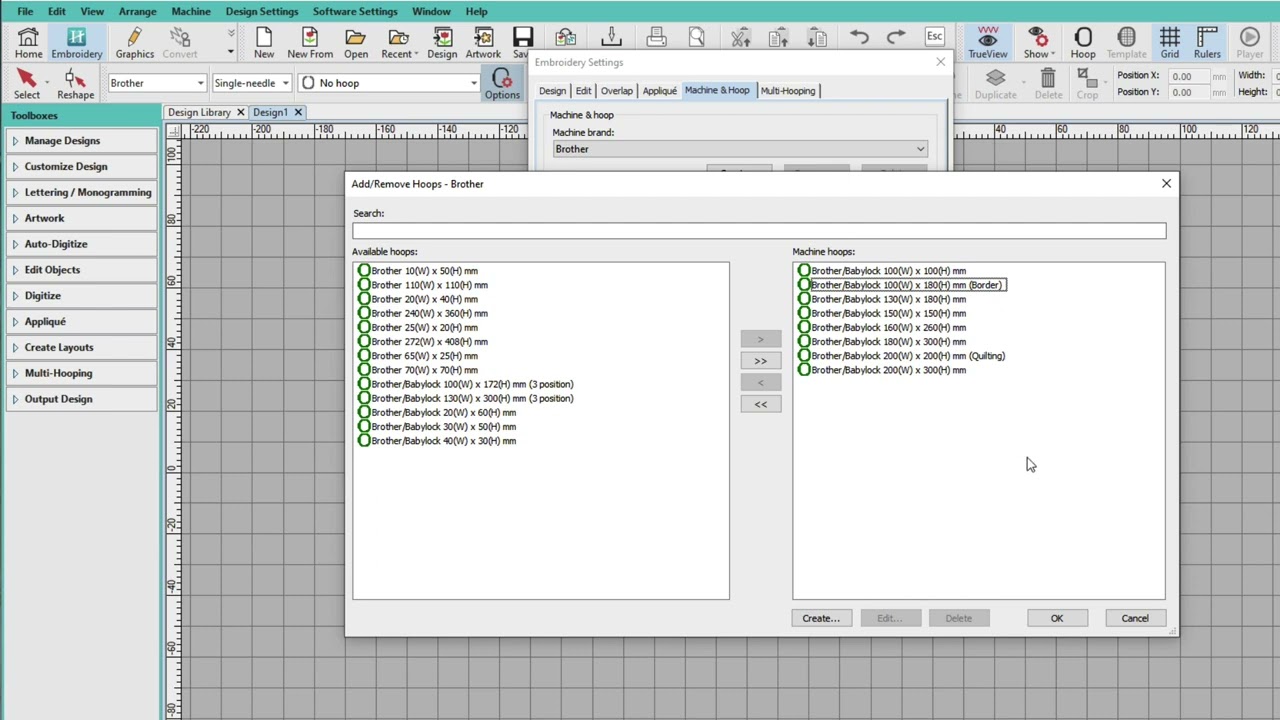Toggle the Rulers display
The height and width of the screenshot is (720, 1280).
click(1207, 43)
